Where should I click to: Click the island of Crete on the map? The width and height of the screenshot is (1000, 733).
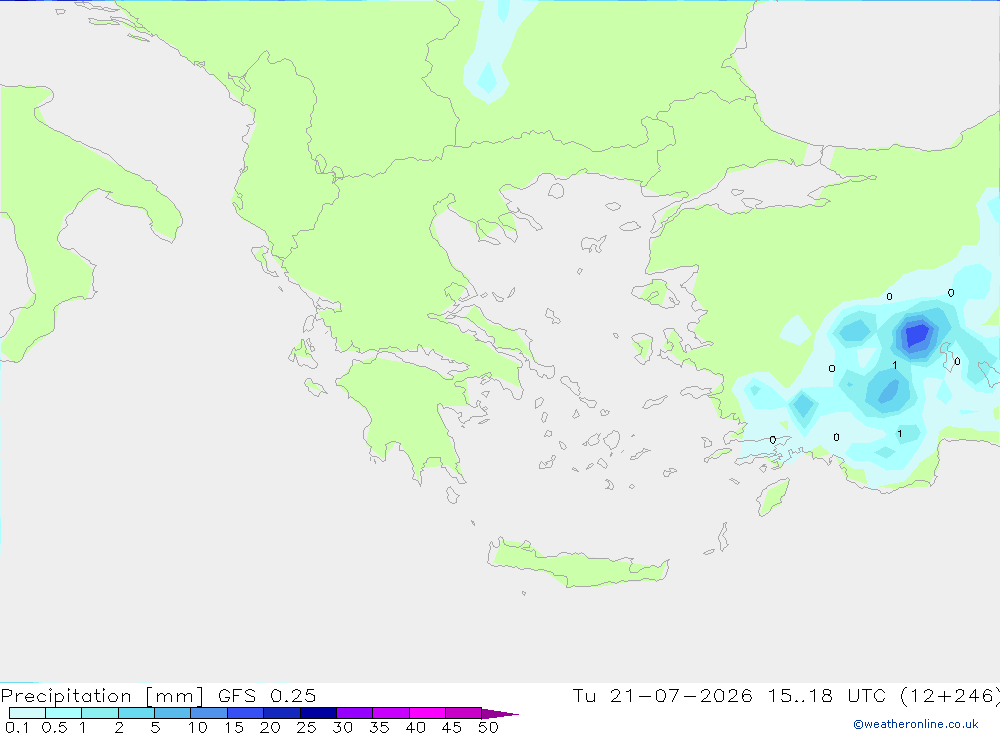(579, 564)
